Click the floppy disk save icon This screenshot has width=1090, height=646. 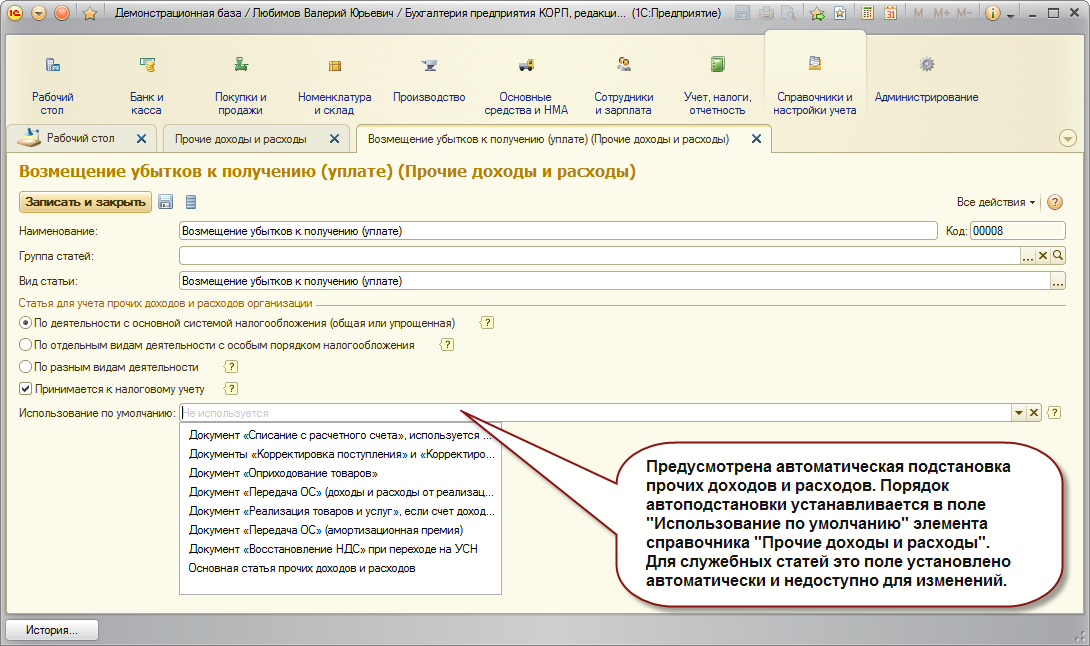pos(165,202)
